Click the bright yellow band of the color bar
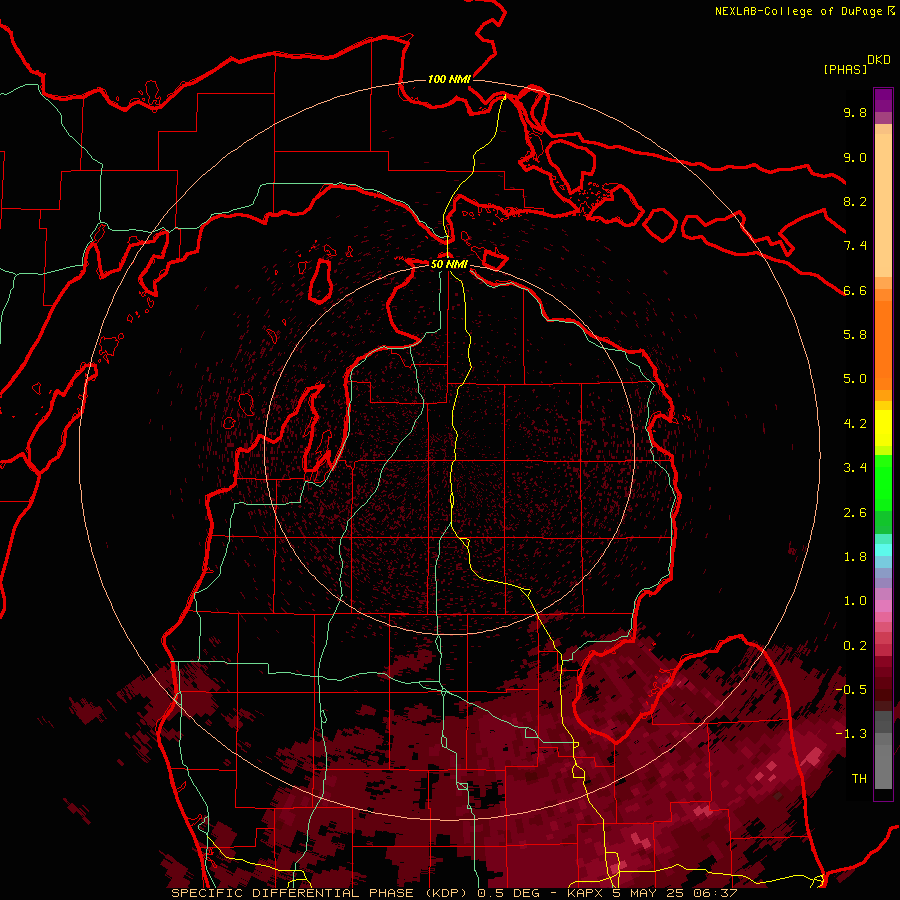This screenshot has height=900, width=900. click(x=883, y=428)
